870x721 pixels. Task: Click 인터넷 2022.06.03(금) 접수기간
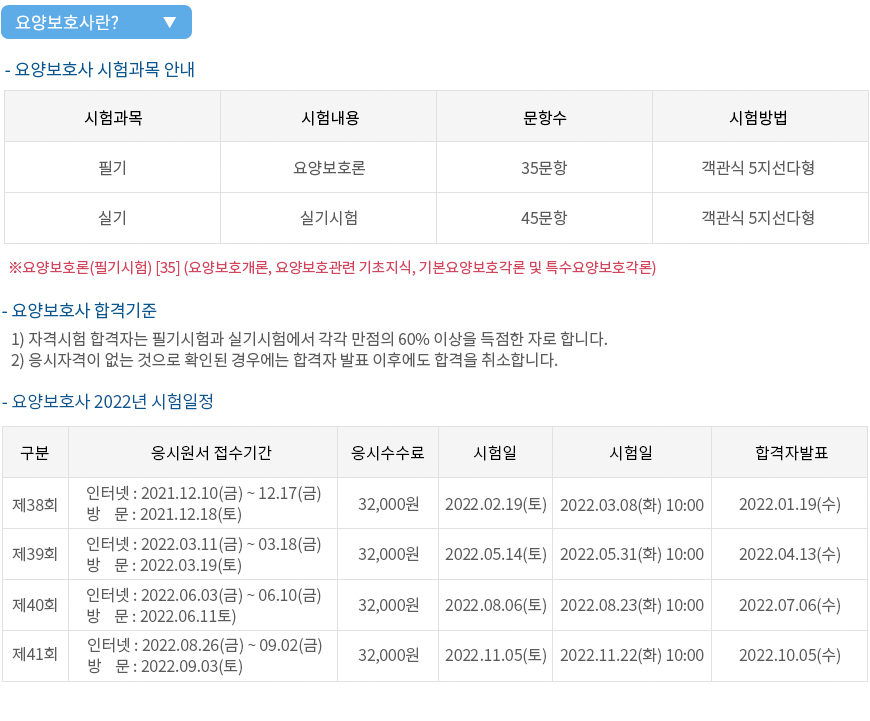(204, 595)
